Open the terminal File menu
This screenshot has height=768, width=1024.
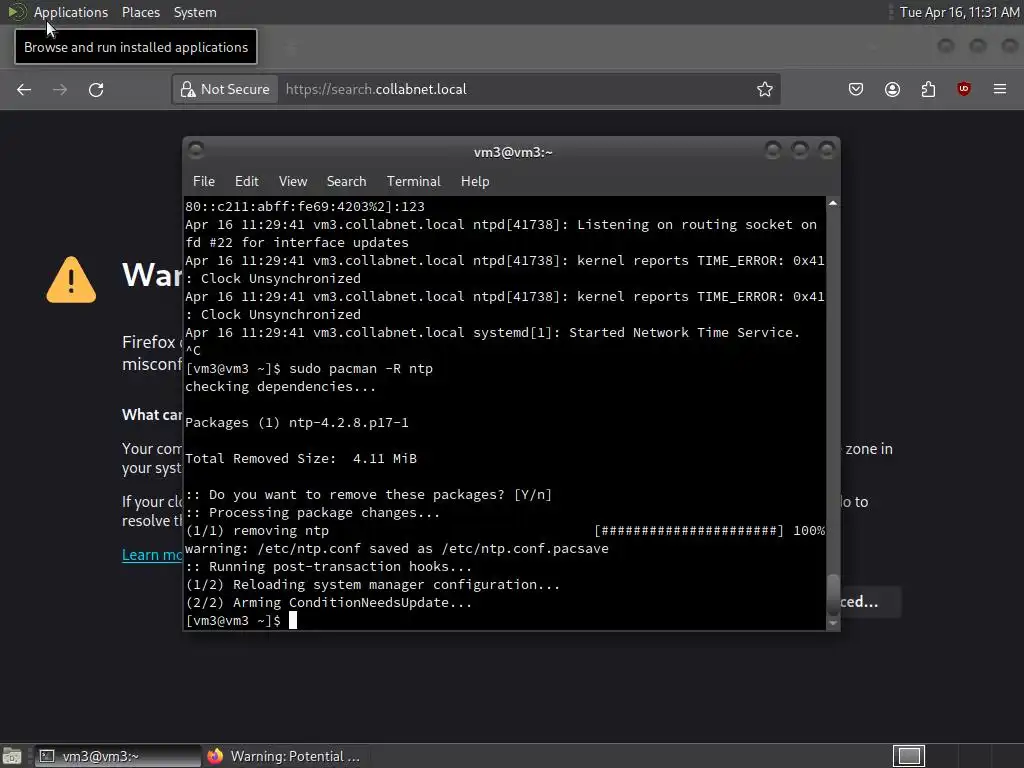pyautogui.click(x=204, y=182)
